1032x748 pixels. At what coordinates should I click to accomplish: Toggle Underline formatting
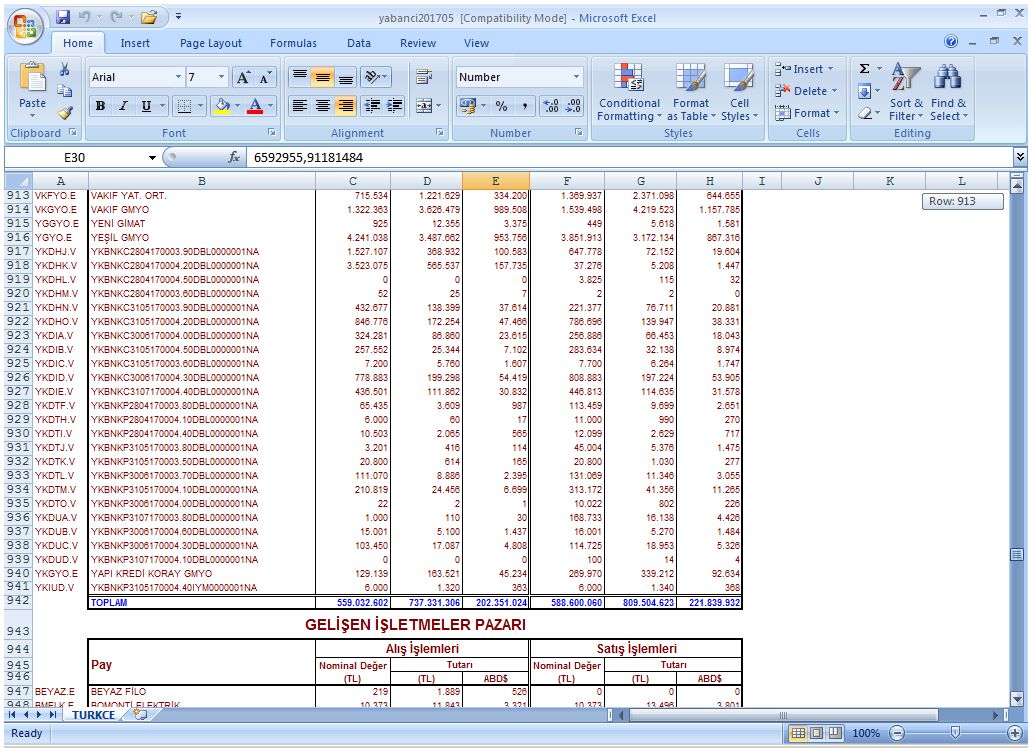coord(146,106)
